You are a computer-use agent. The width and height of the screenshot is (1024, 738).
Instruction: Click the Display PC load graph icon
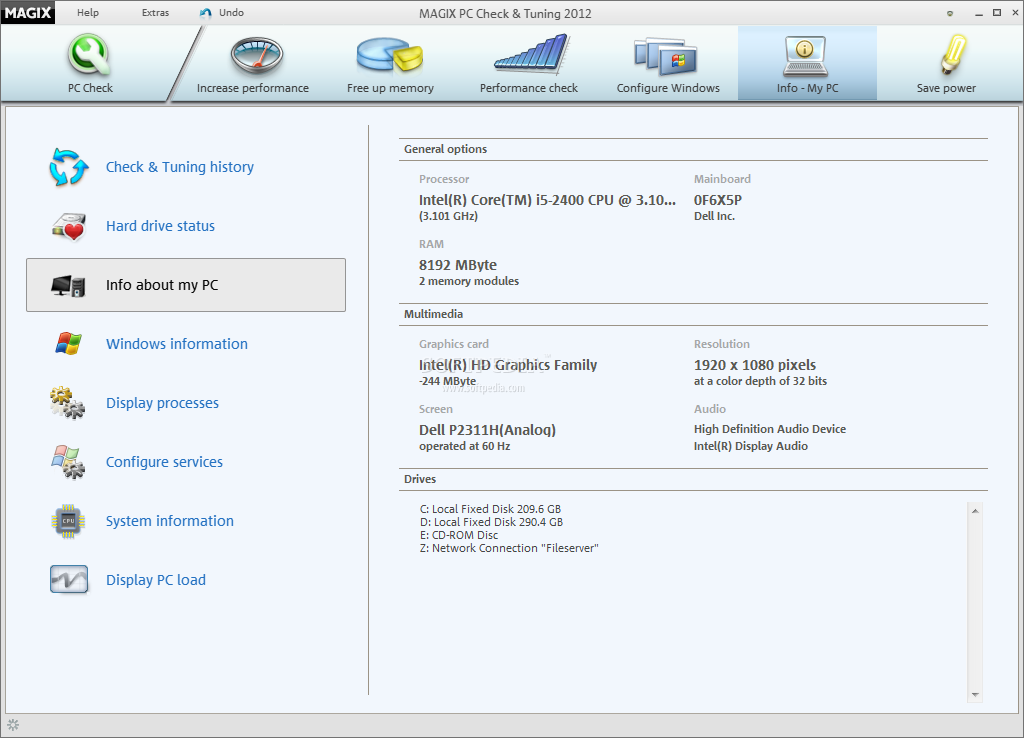click(x=69, y=579)
